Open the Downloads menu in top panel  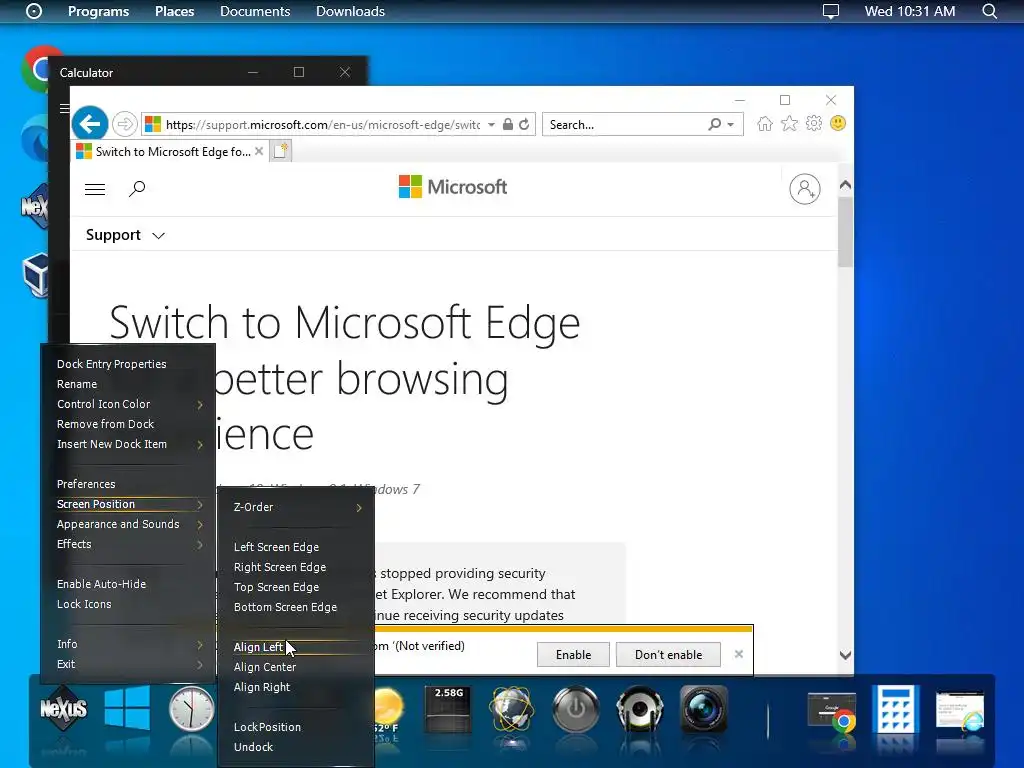pyautogui.click(x=351, y=11)
